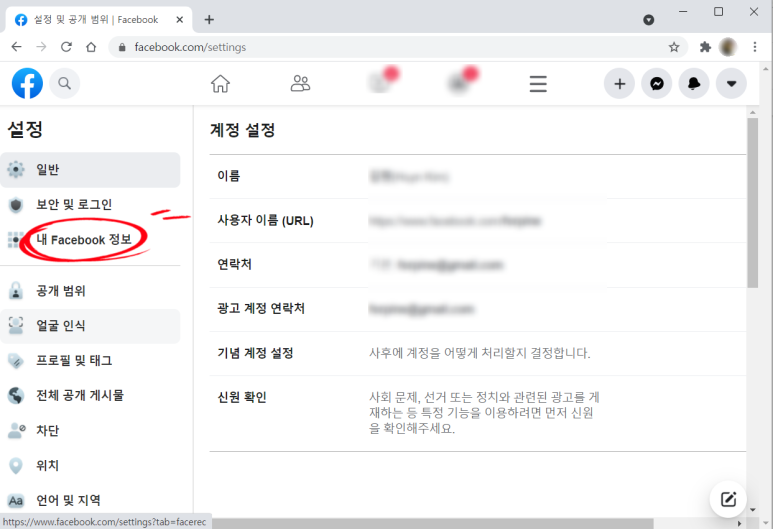
Task: Click the shield icon beside 보안 및 로그인
Action: pyautogui.click(x=16, y=205)
